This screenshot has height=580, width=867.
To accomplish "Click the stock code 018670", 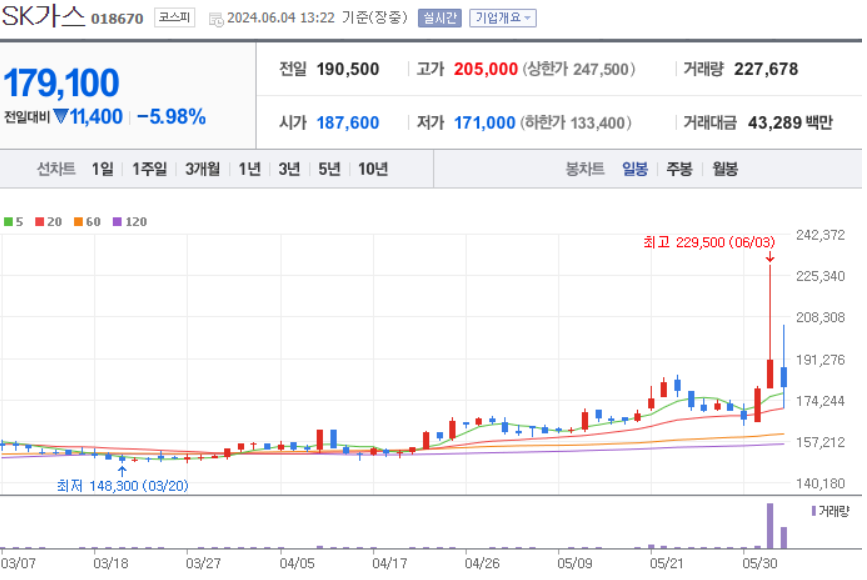I will (x=117, y=19).
